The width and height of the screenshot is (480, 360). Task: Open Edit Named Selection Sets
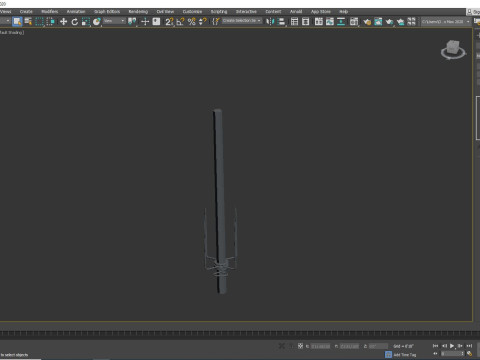coord(216,22)
